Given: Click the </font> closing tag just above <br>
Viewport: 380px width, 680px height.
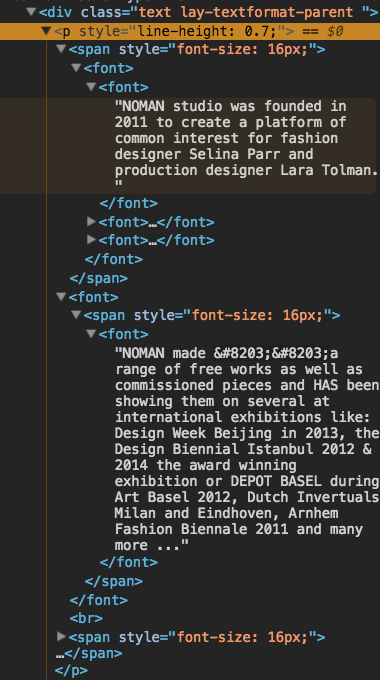Looking at the screenshot, I should [x=99, y=600].
